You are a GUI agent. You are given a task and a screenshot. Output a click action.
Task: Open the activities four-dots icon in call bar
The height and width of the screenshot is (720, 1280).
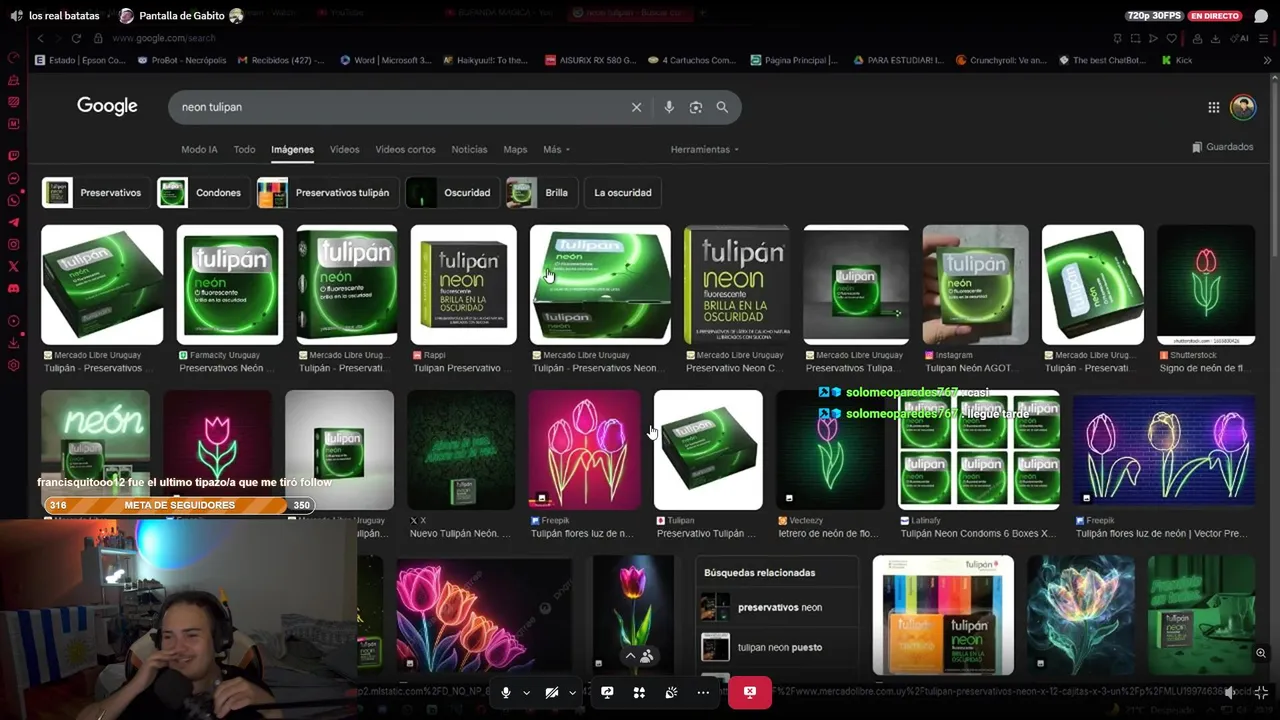(x=639, y=692)
